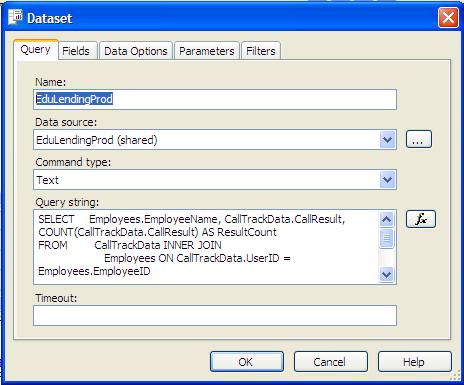The width and height of the screenshot is (464, 385).
Task: Open the expression editor fx button
Action: 421,219
